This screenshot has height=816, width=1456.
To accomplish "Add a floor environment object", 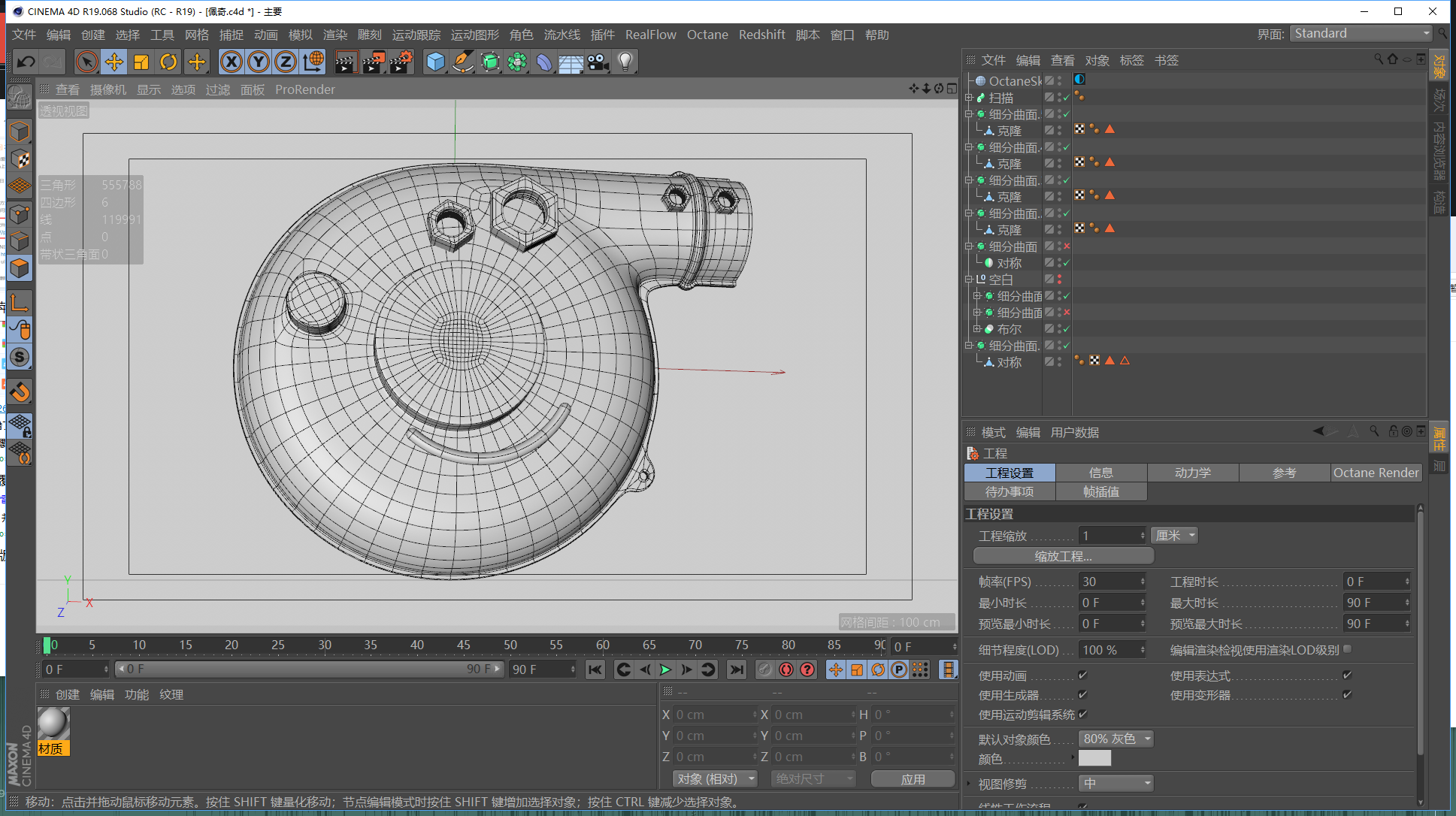I will [x=571, y=62].
